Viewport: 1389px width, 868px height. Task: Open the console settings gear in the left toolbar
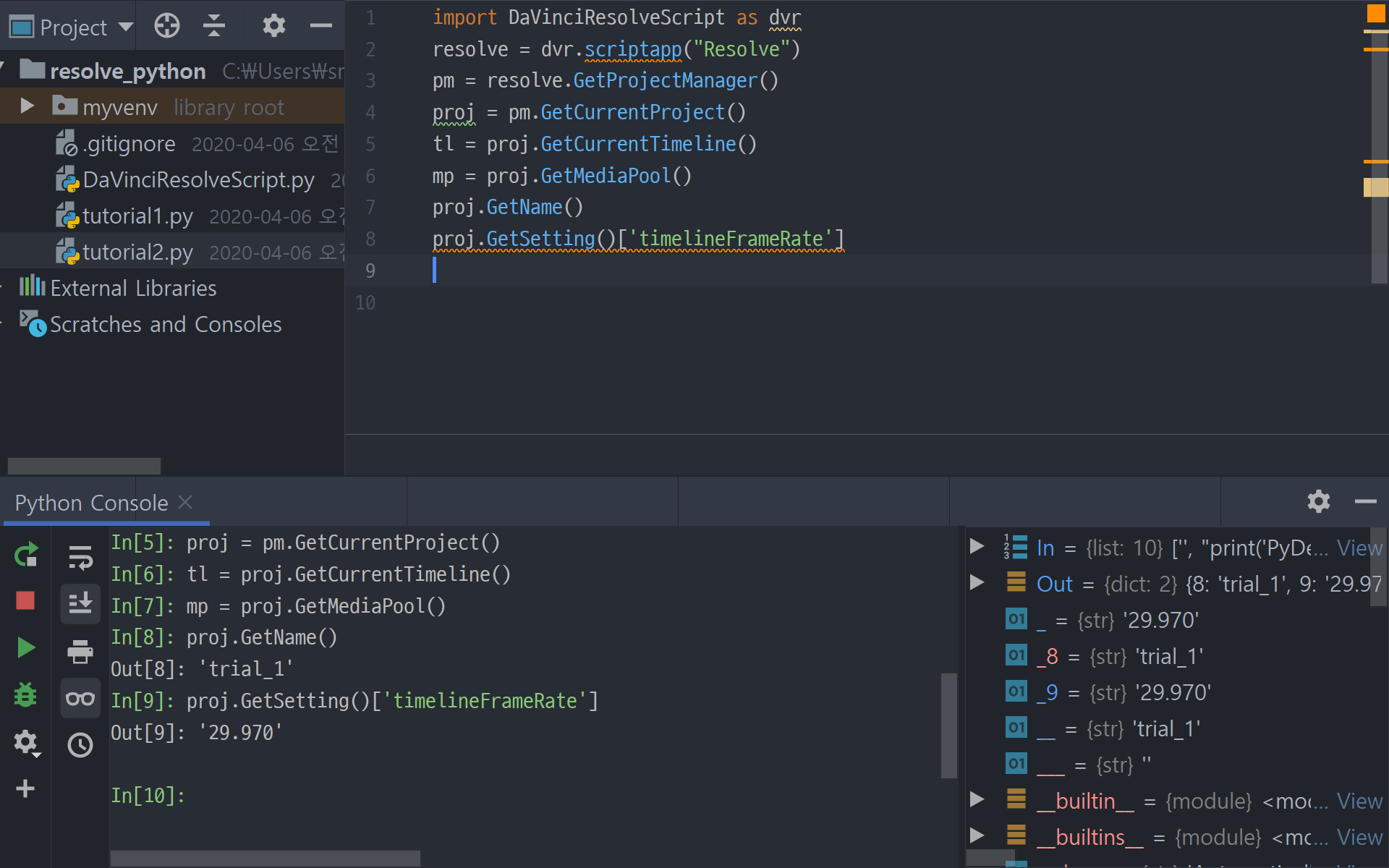(x=26, y=741)
